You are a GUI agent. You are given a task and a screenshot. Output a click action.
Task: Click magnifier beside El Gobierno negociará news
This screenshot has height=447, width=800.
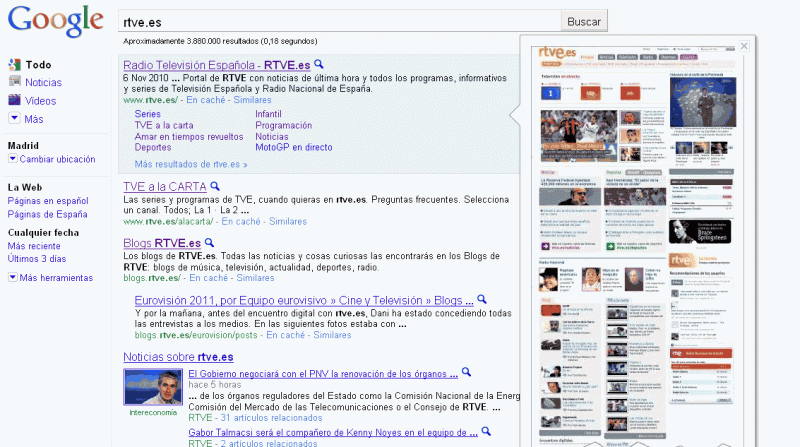click(x=467, y=373)
